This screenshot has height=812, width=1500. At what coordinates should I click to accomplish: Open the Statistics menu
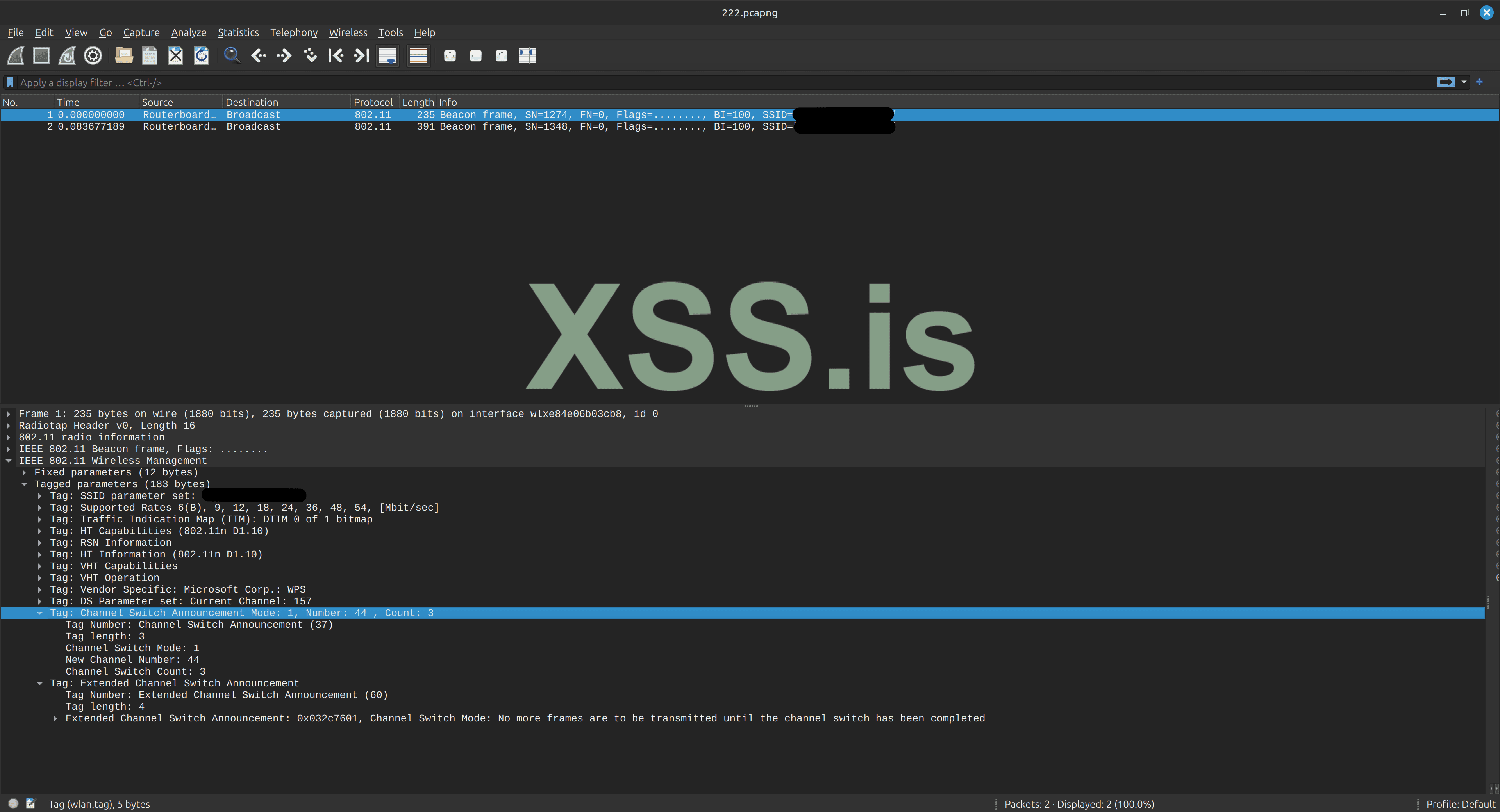coord(237,32)
